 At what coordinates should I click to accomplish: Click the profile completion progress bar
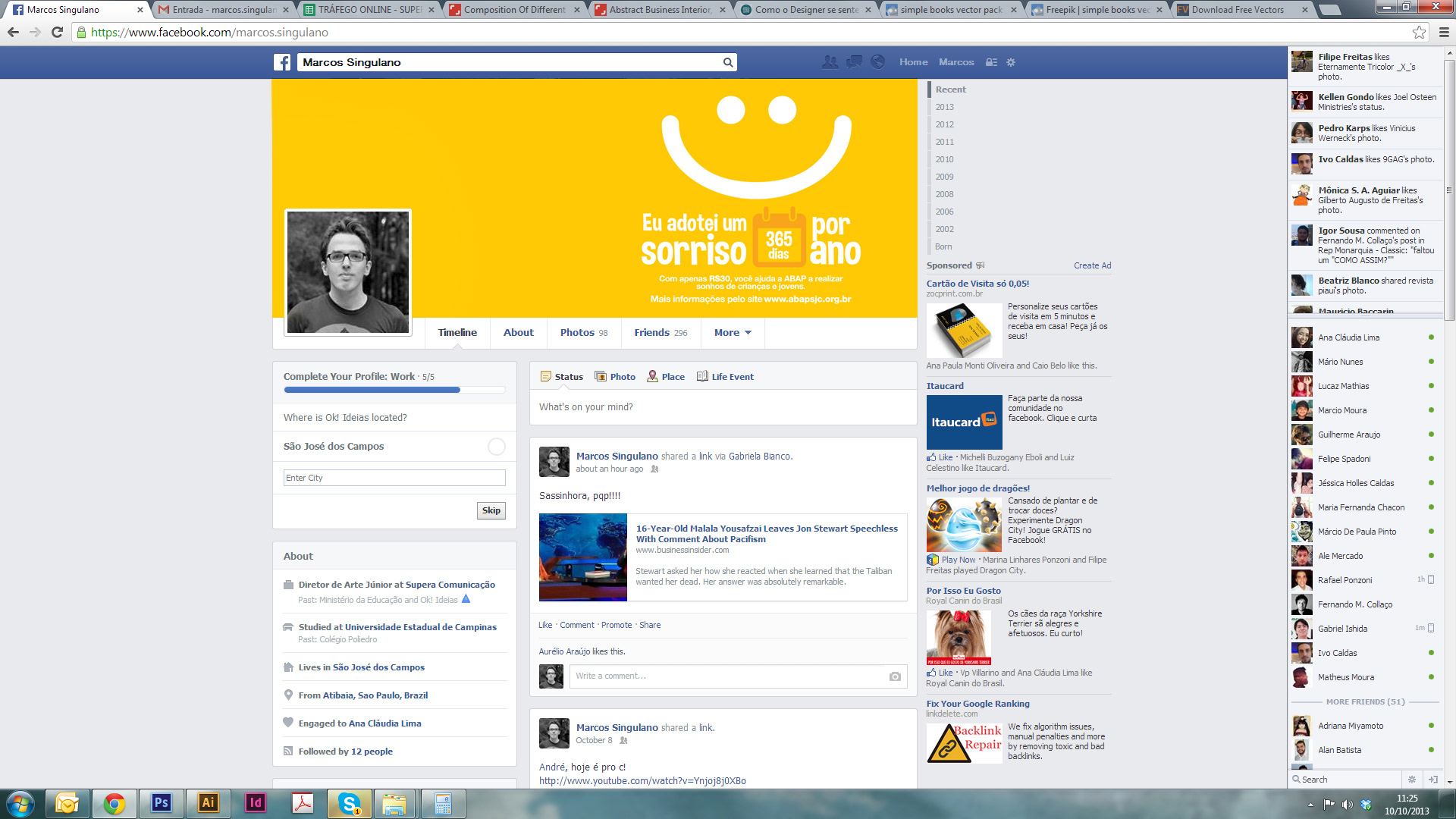pyautogui.click(x=394, y=390)
